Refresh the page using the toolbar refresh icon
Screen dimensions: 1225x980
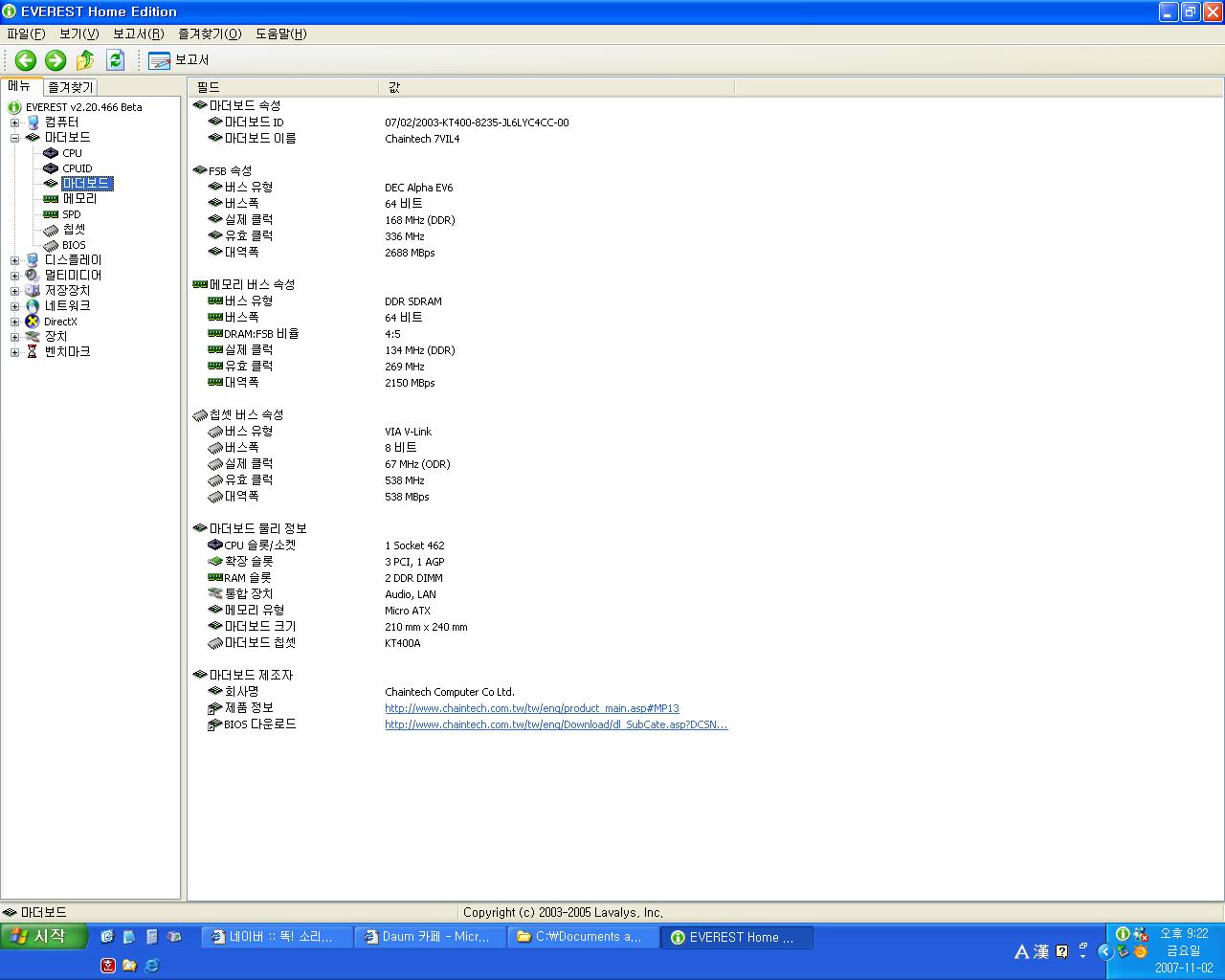116,60
